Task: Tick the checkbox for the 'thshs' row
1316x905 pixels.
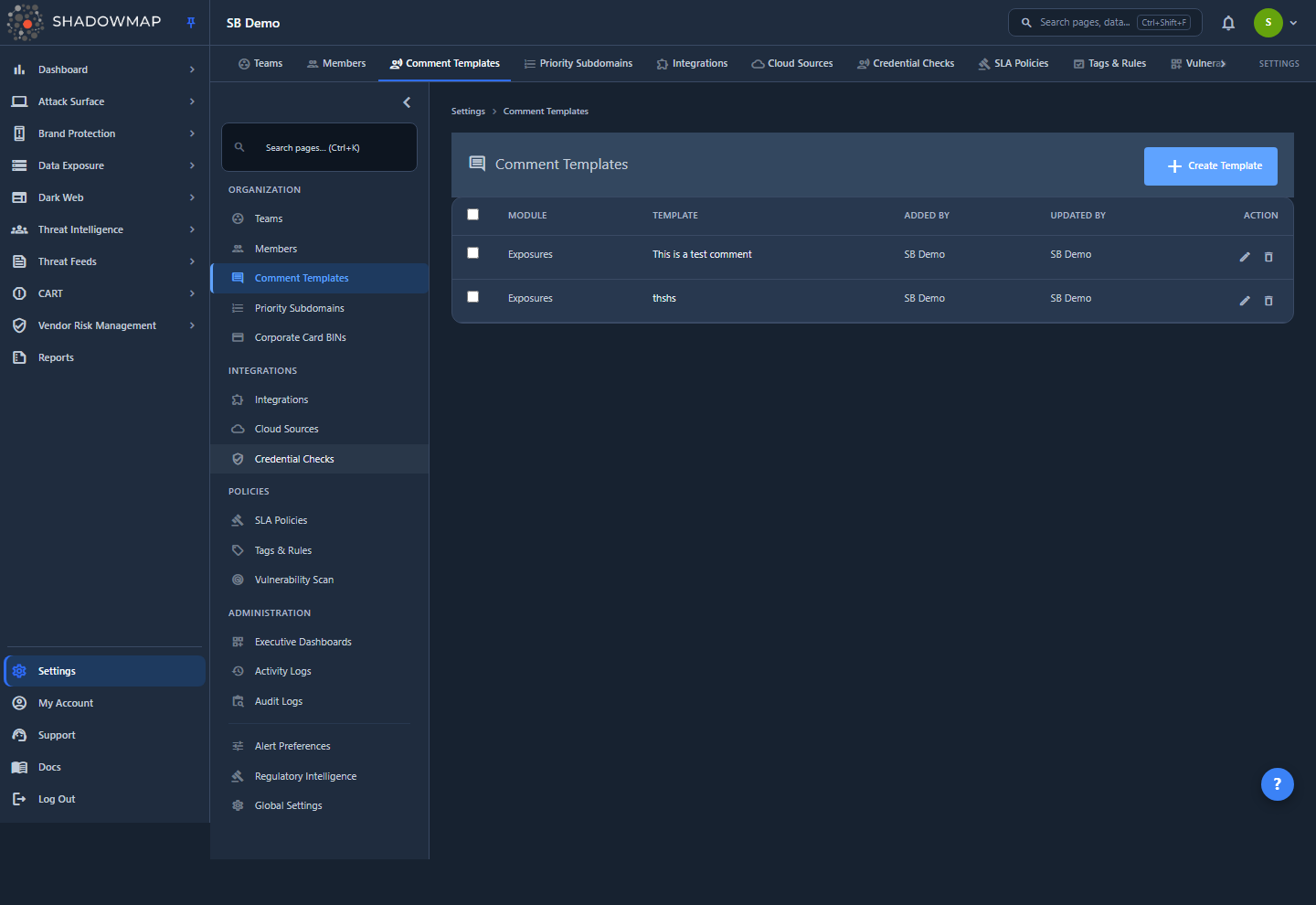Action: click(472, 297)
